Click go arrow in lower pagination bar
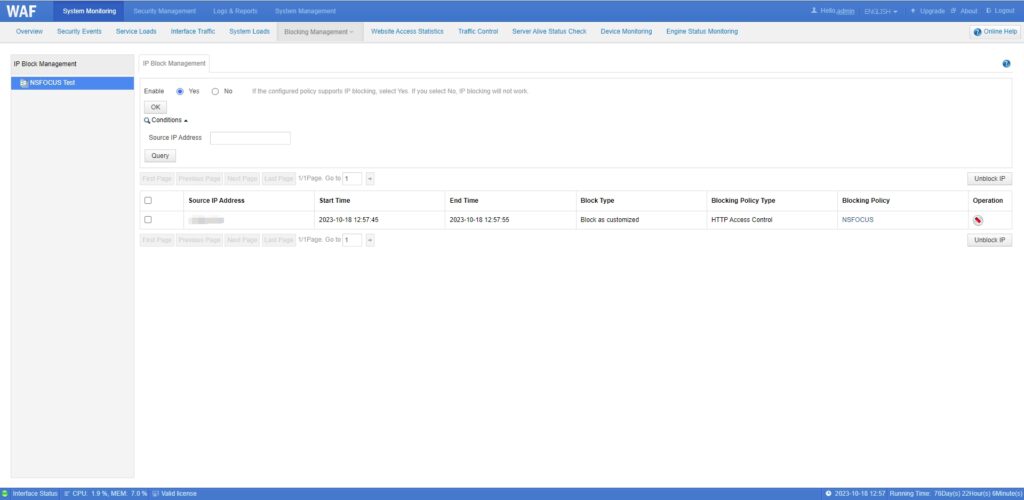Screen dimensions: 1024x500 370,240
